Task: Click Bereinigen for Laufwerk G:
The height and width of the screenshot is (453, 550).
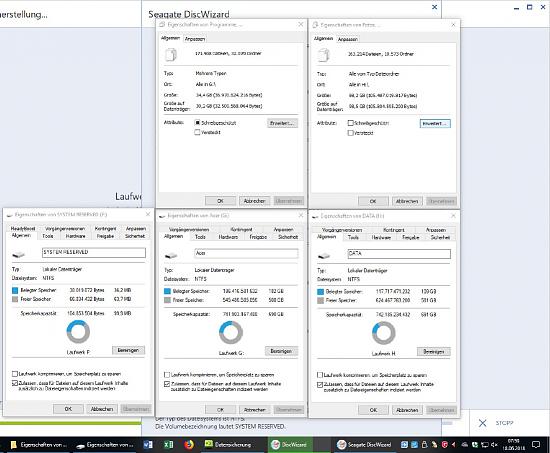Action: click(x=281, y=351)
